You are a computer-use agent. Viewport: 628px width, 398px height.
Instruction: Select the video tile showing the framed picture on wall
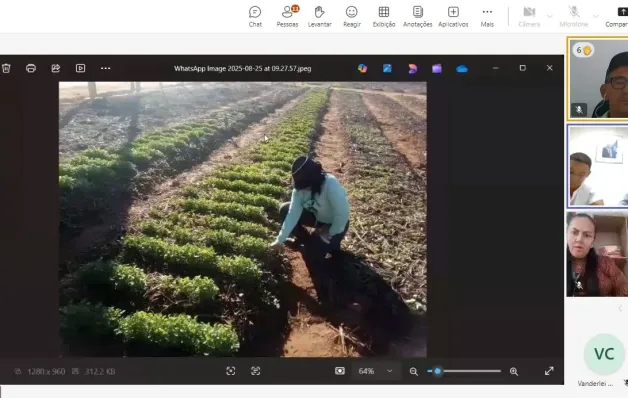598,166
